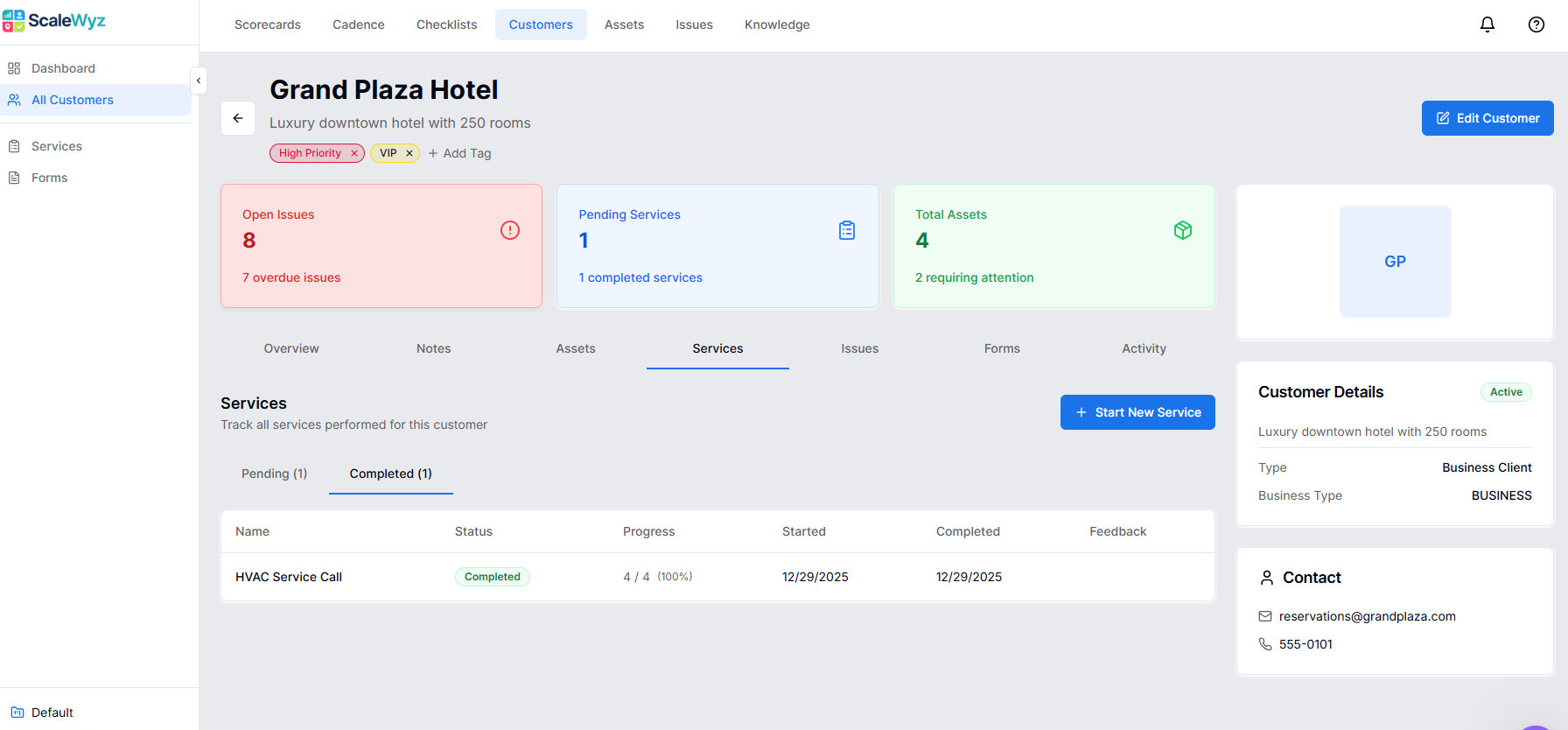Image resolution: width=1568 pixels, height=730 pixels.
Task: Click the Started column header
Action: pos(804,531)
